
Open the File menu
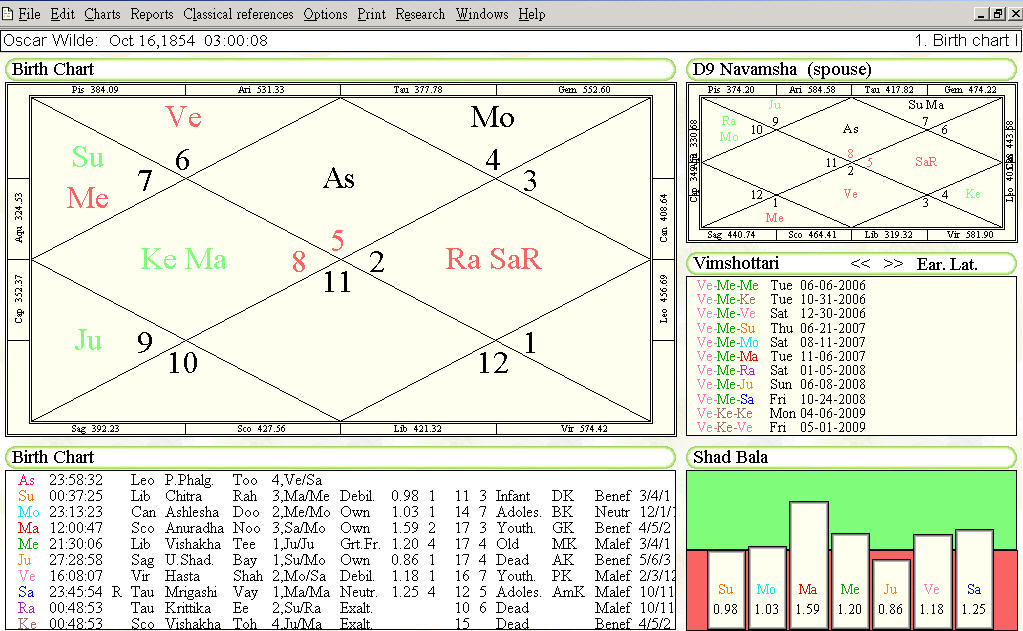tap(29, 14)
